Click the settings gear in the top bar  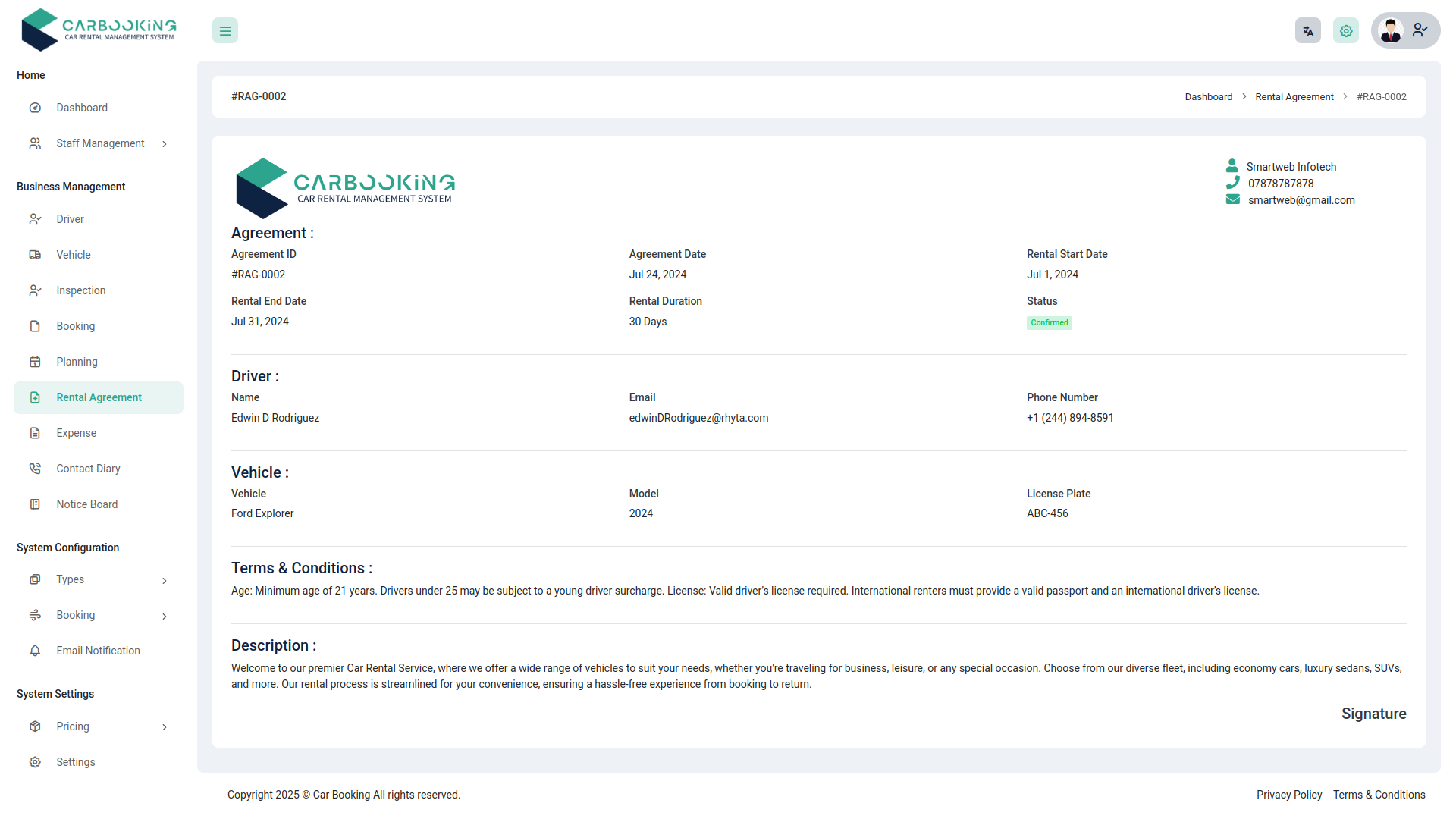tap(1345, 30)
